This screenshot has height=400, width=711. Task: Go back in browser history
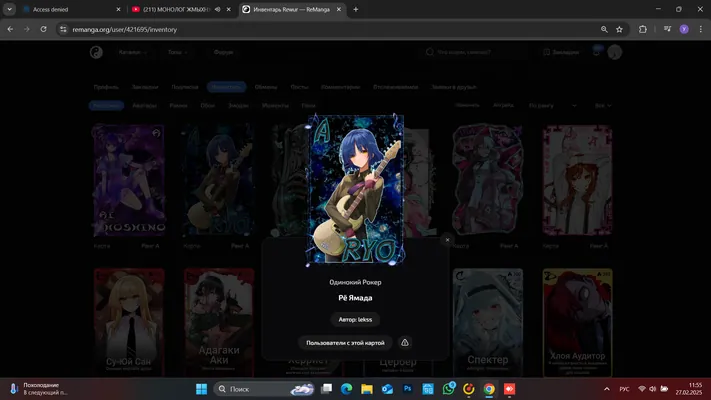[x=10, y=29]
